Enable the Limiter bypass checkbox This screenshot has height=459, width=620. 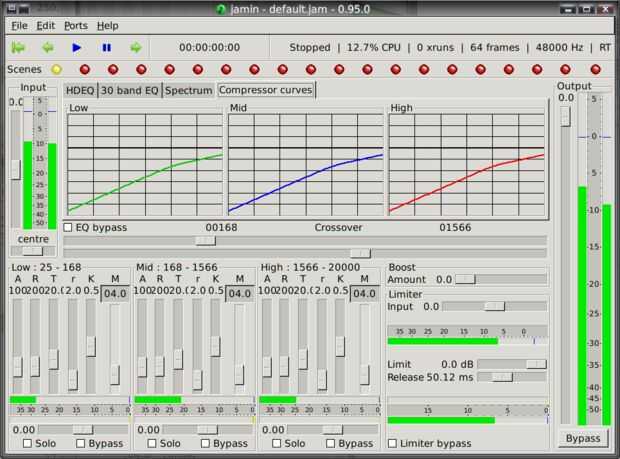point(392,443)
